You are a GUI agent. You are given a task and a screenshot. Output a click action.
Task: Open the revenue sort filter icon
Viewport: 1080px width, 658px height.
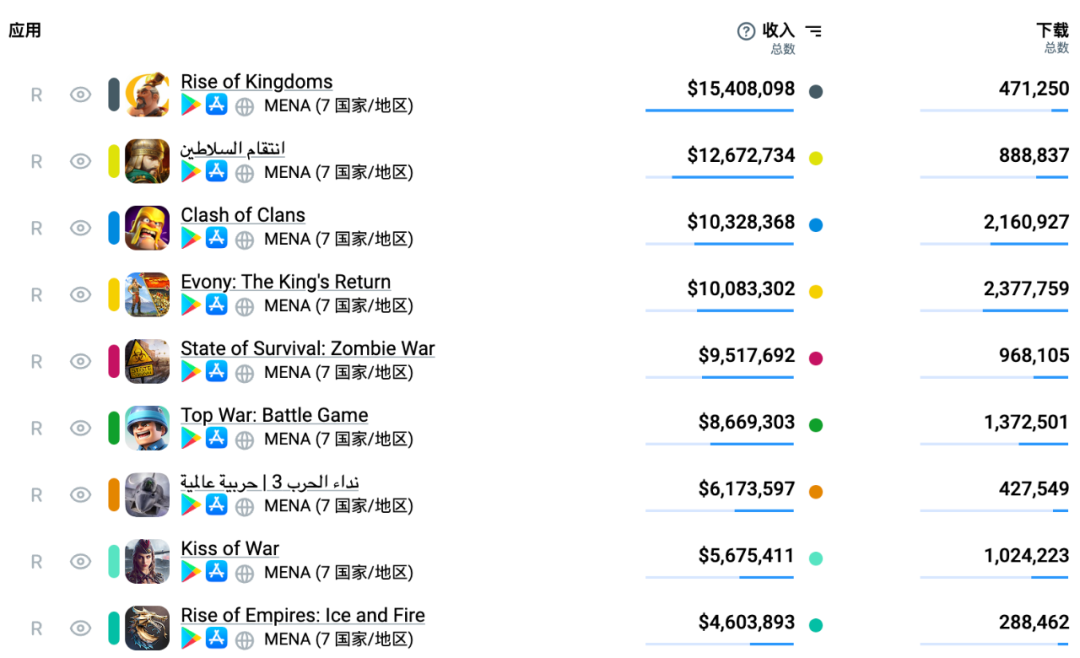814,31
